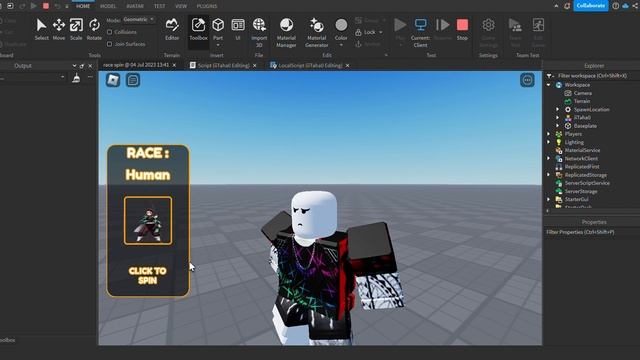Close the race spin tab
The height and width of the screenshot is (360, 640).
tap(175, 65)
